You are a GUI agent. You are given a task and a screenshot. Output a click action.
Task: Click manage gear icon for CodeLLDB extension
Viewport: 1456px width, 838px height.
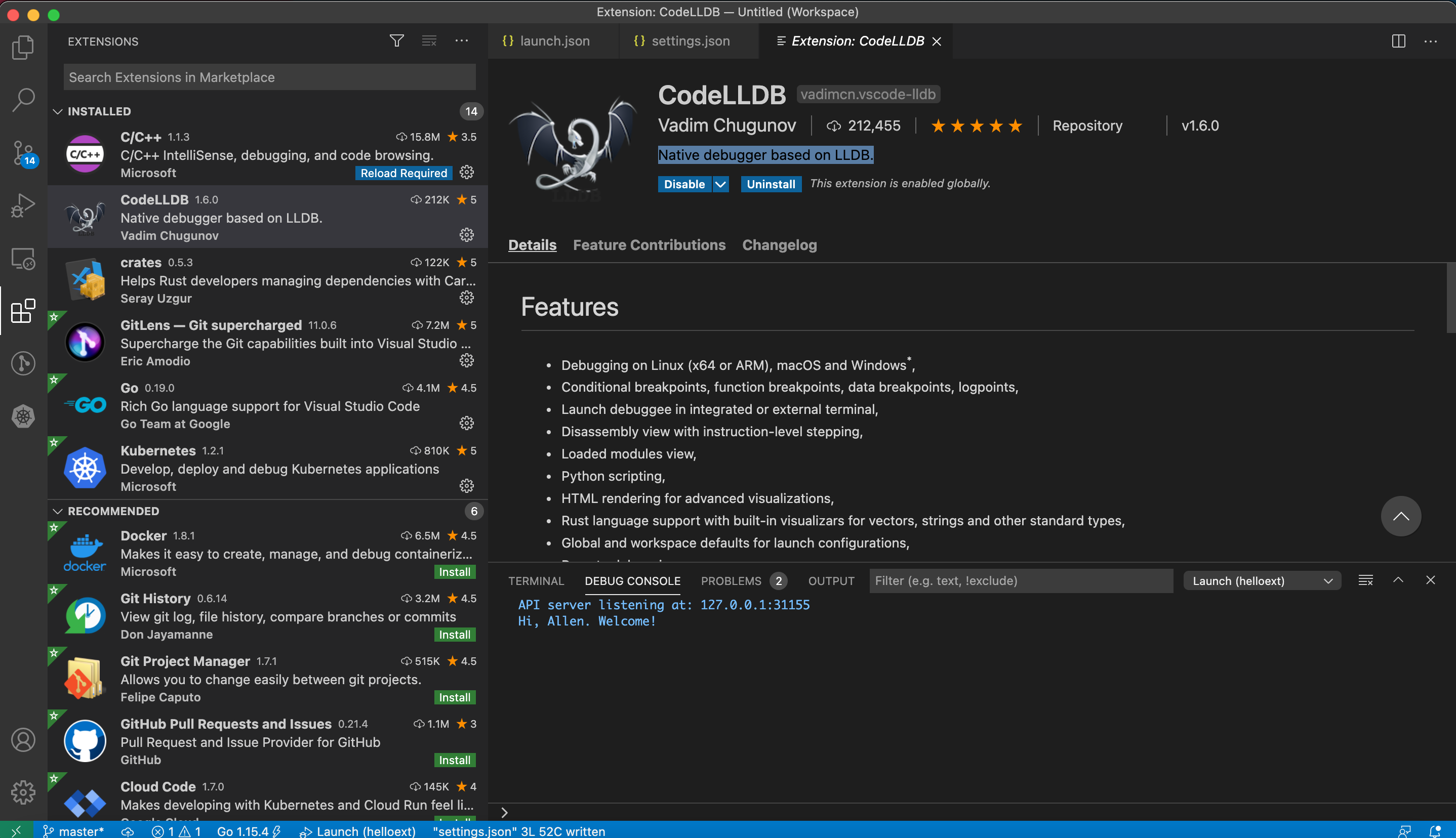pos(466,235)
